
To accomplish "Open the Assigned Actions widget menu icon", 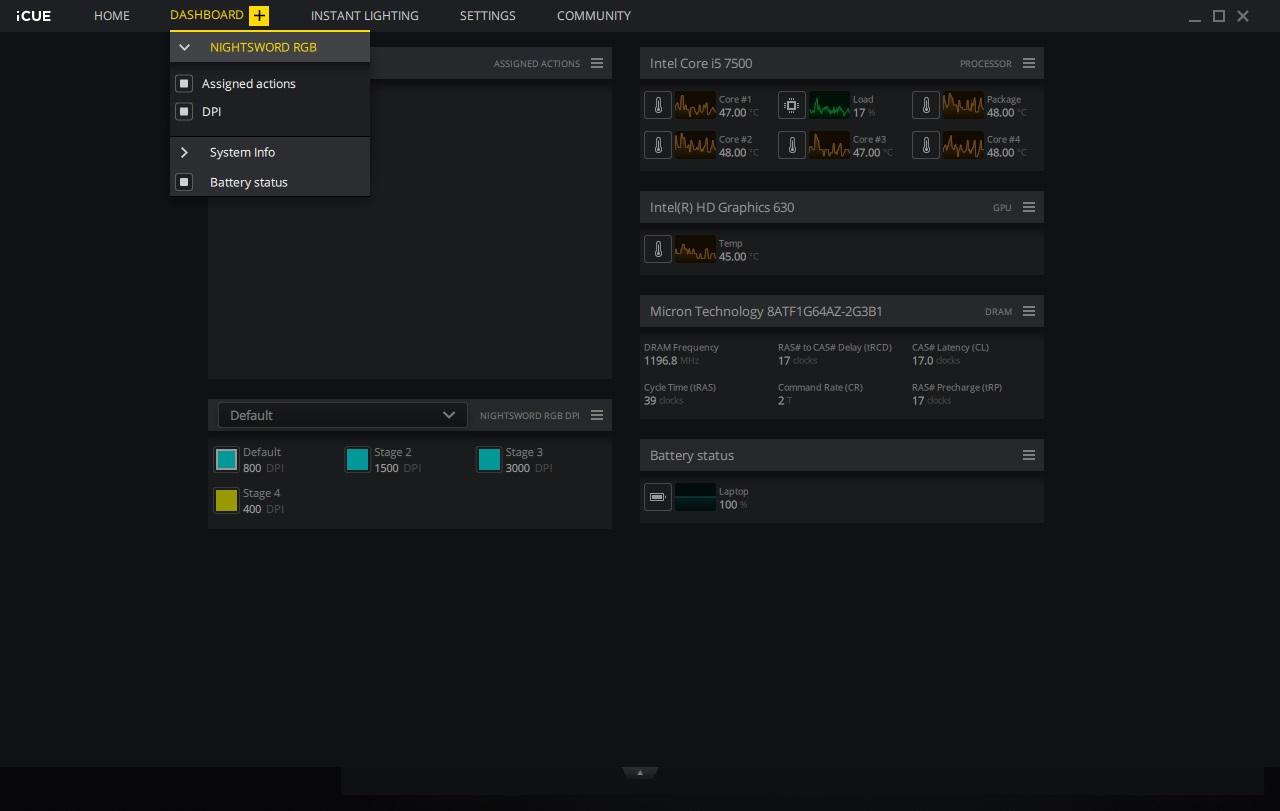I will click(597, 63).
